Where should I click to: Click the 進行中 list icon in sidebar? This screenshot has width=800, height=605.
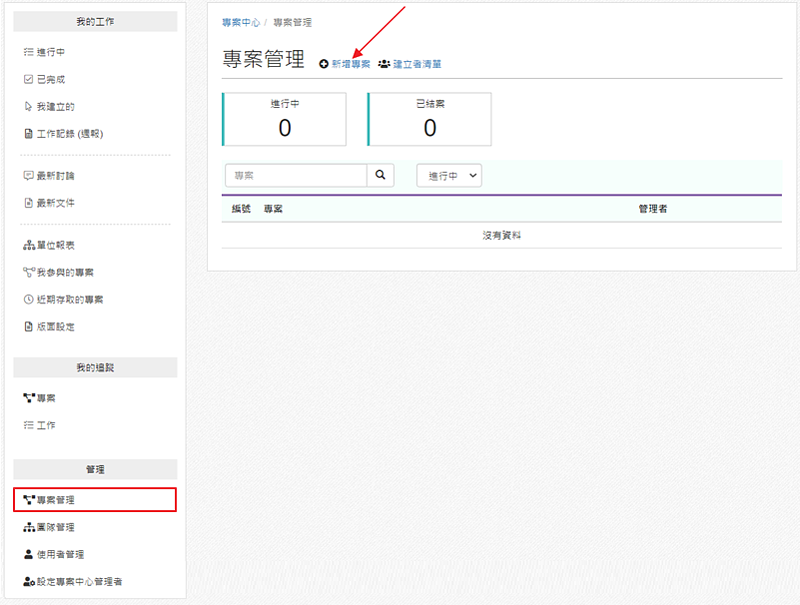(x=28, y=52)
